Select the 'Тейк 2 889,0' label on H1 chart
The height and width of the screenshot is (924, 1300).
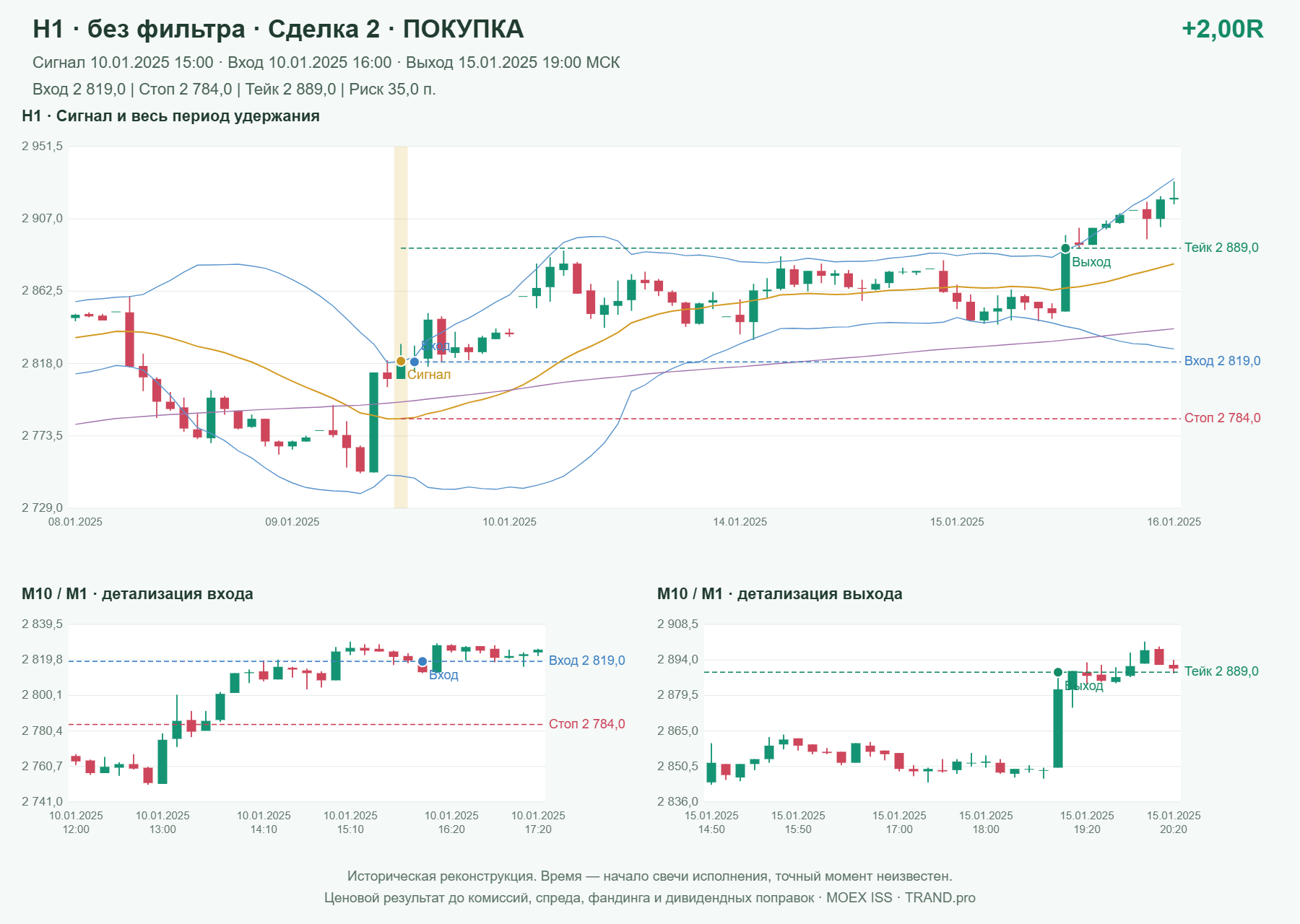pyautogui.click(x=1221, y=248)
